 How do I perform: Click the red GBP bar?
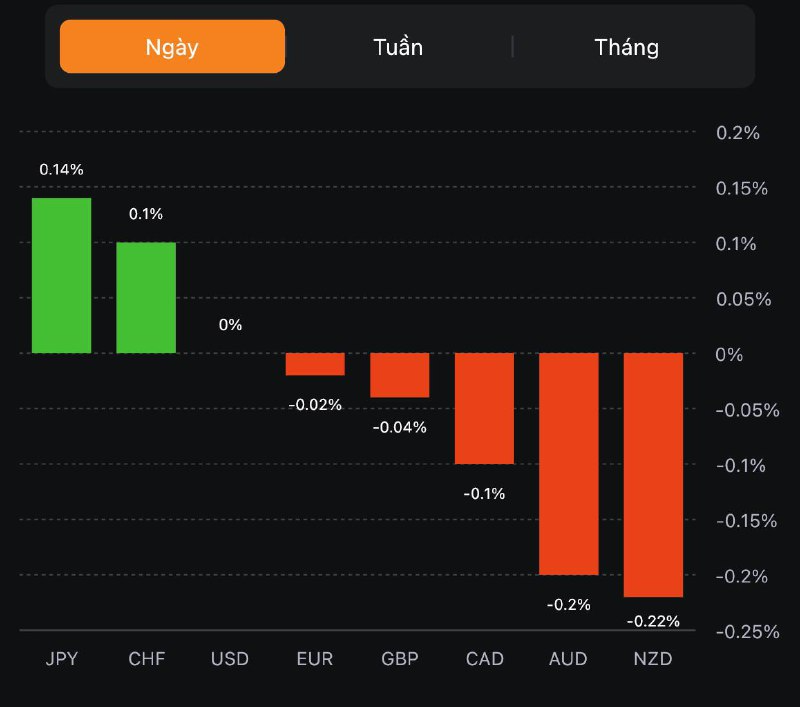coord(399,375)
